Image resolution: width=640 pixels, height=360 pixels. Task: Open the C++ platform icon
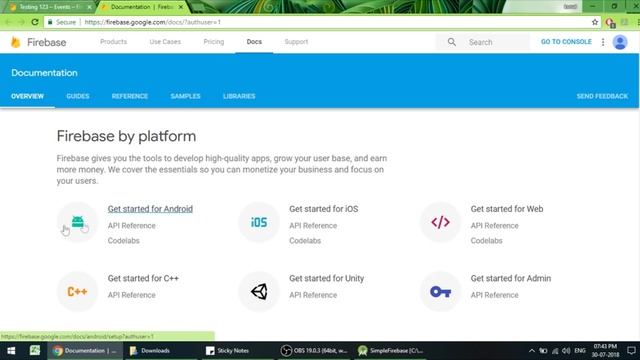[78, 291]
